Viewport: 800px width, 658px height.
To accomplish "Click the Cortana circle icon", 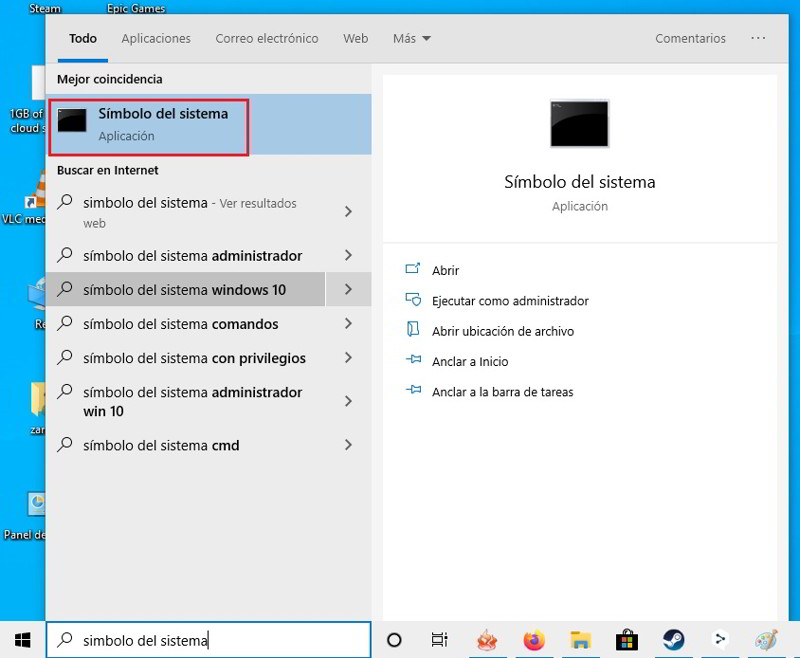I will click(x=394, y=640).
